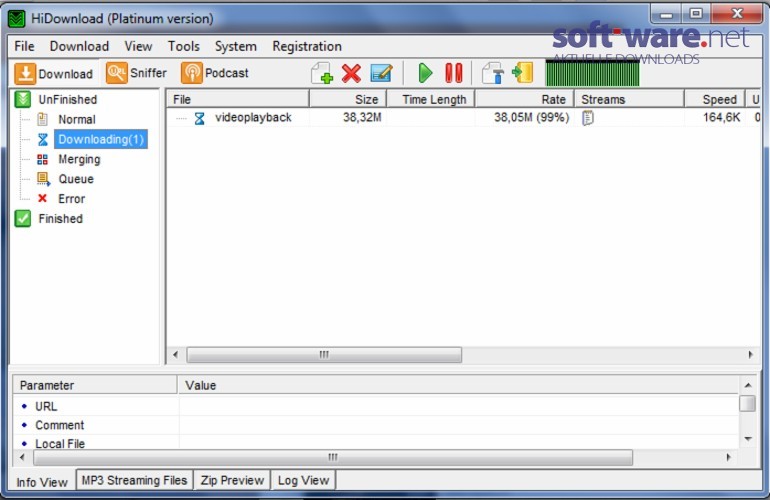Sort by the Streams column header
Viewport: 770px width, 500px height.
pyautogui.click(x=629, y=99)
